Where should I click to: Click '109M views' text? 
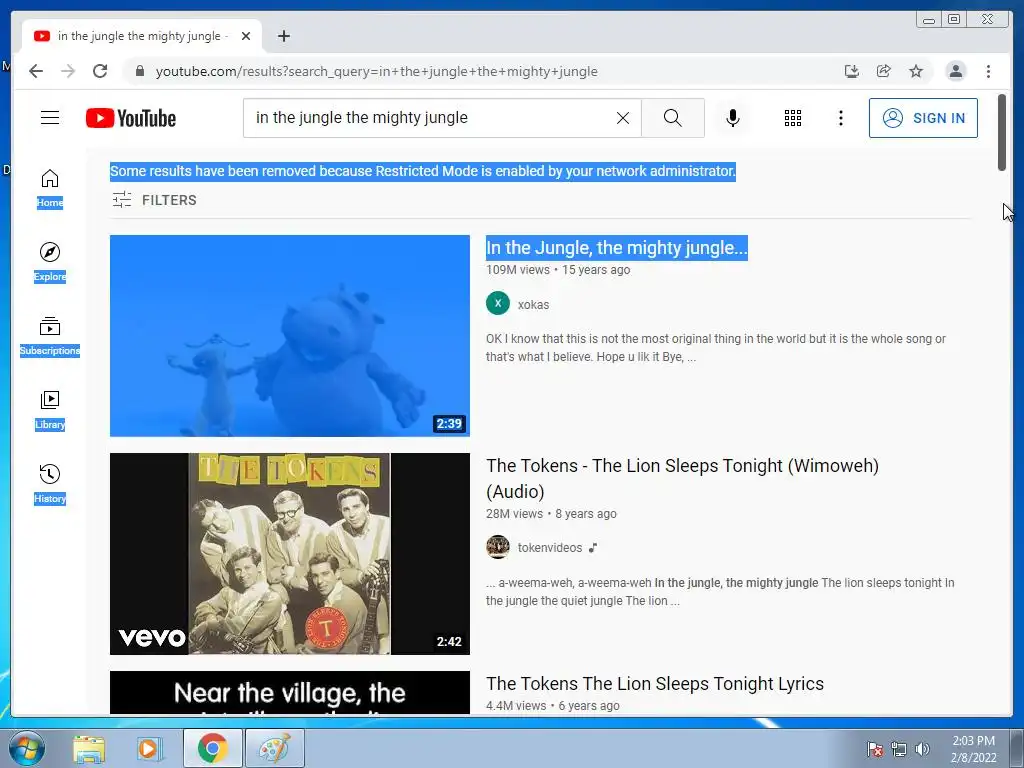coord(518,270)
